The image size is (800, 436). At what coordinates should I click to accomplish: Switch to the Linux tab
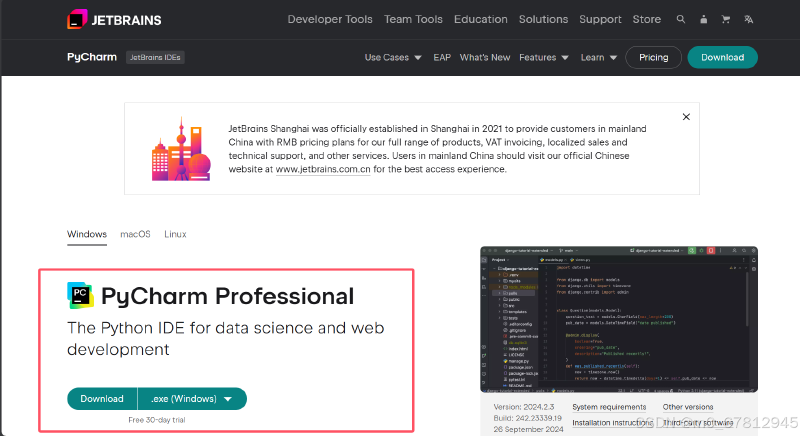175,234
